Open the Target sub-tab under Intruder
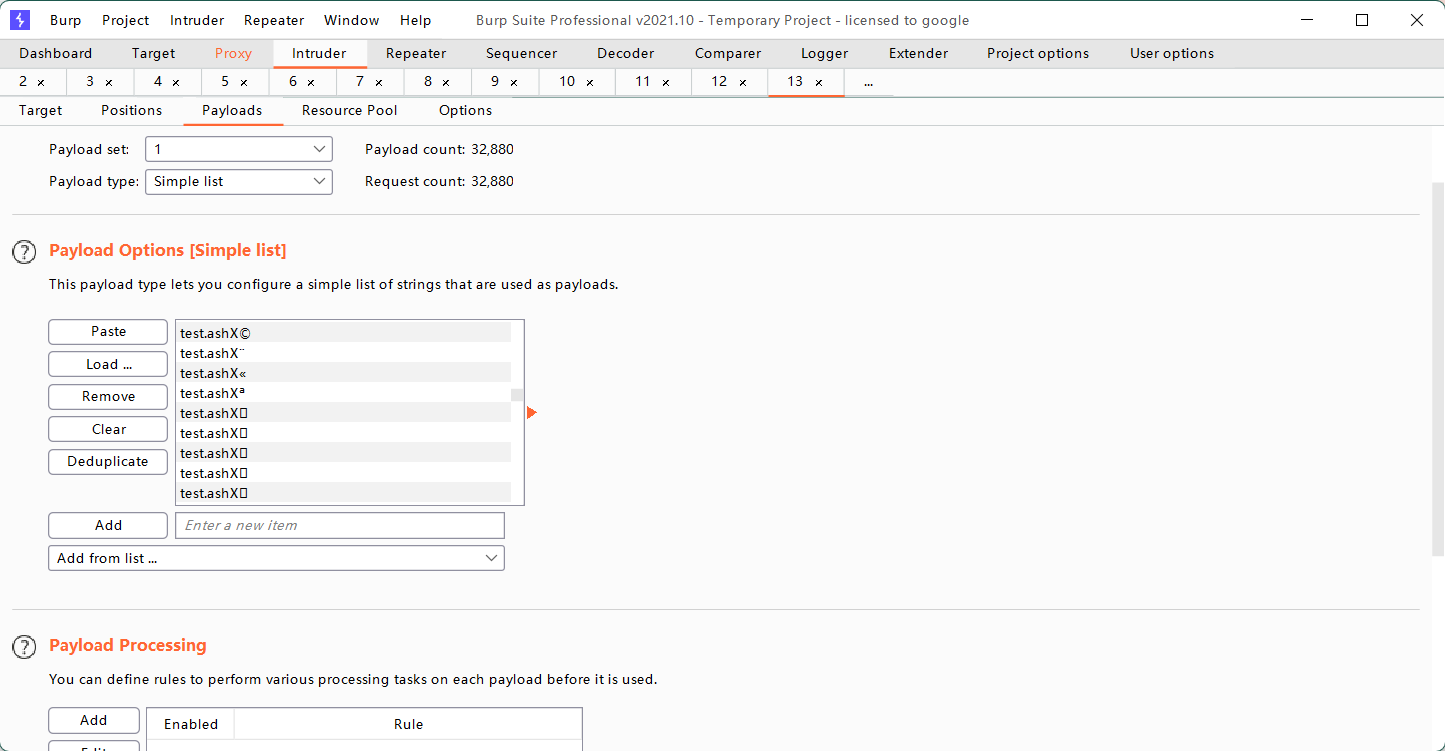Screen dimensions: 1445x751 click(x=41, y=111)
